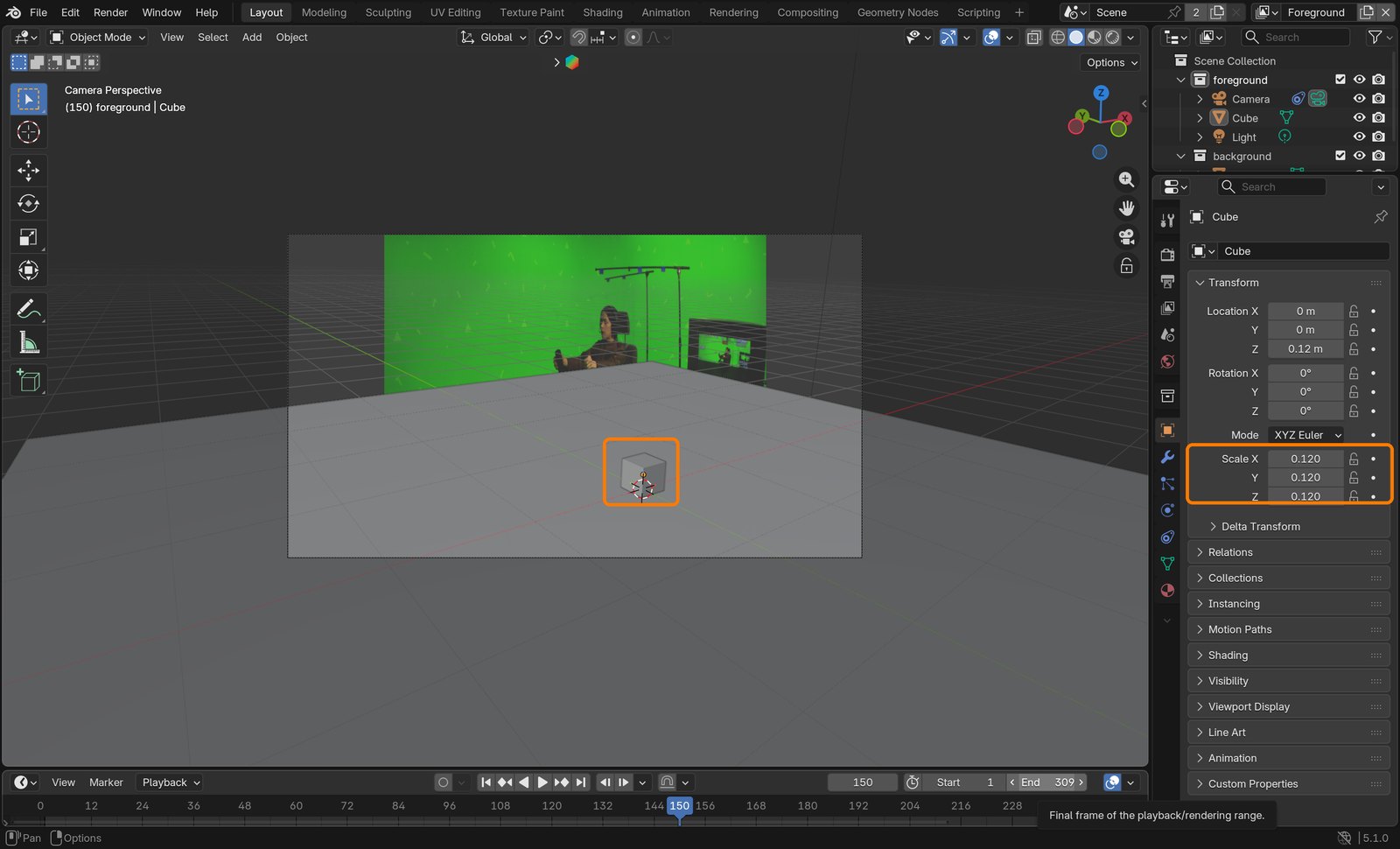Toggle lock camera to view

[1126, 266]
